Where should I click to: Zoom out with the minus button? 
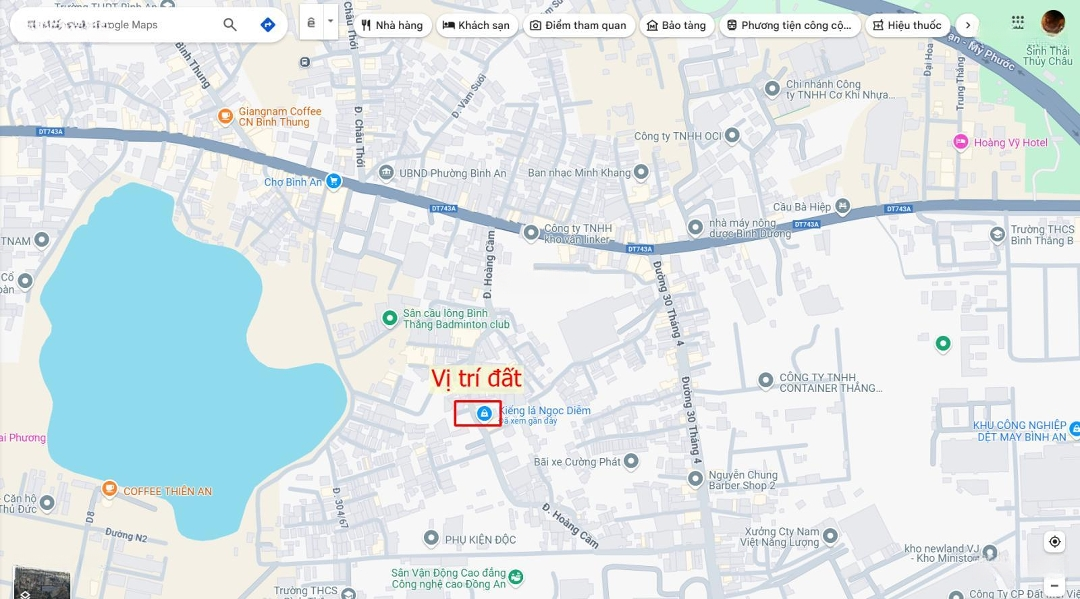(1055, 586)
